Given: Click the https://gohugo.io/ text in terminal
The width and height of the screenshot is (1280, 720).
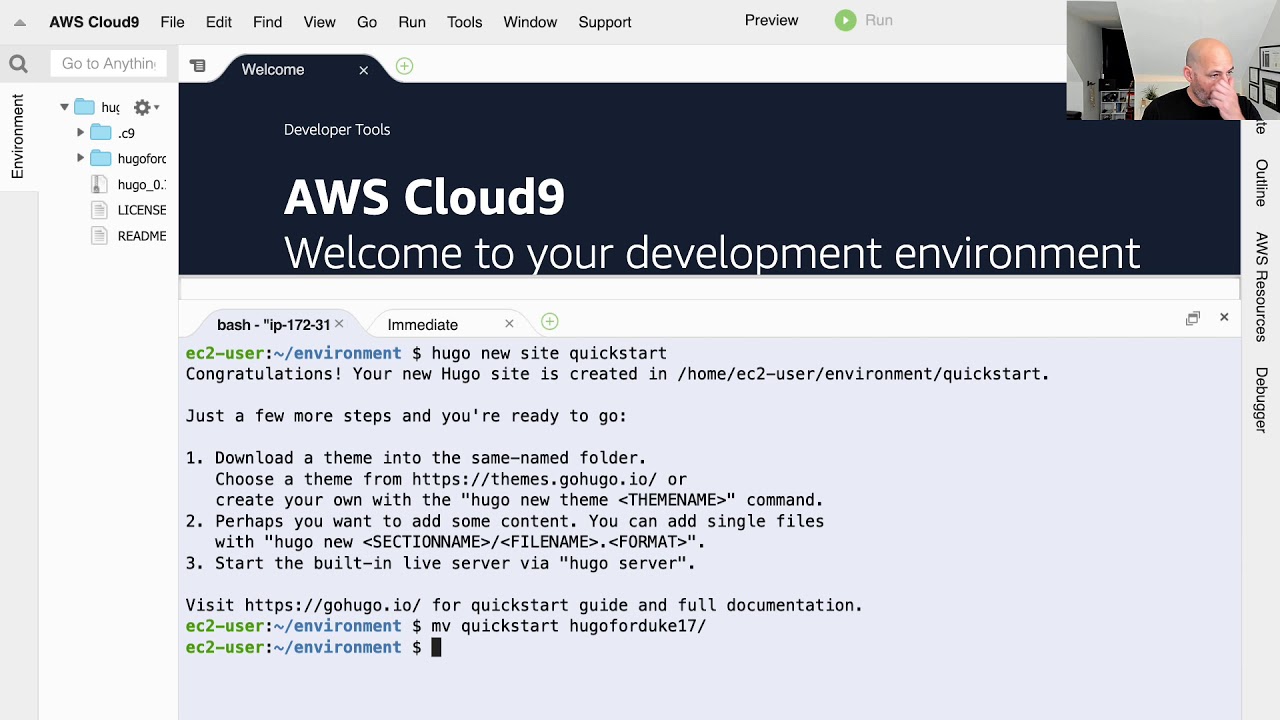Looking at the screenshot, I should [333, 605].
